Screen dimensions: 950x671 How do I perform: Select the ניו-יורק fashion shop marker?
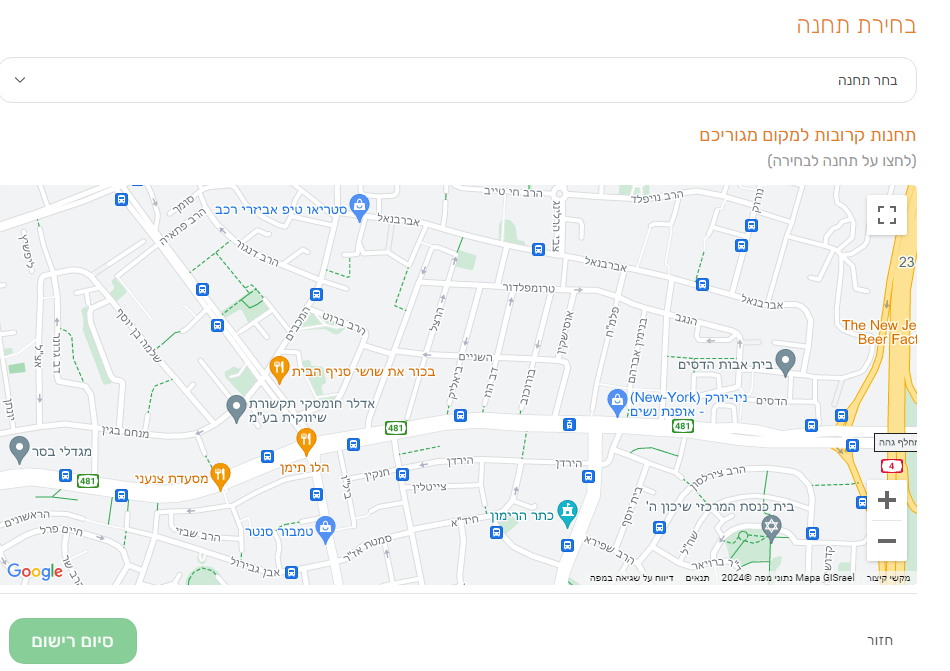[617, 403]
